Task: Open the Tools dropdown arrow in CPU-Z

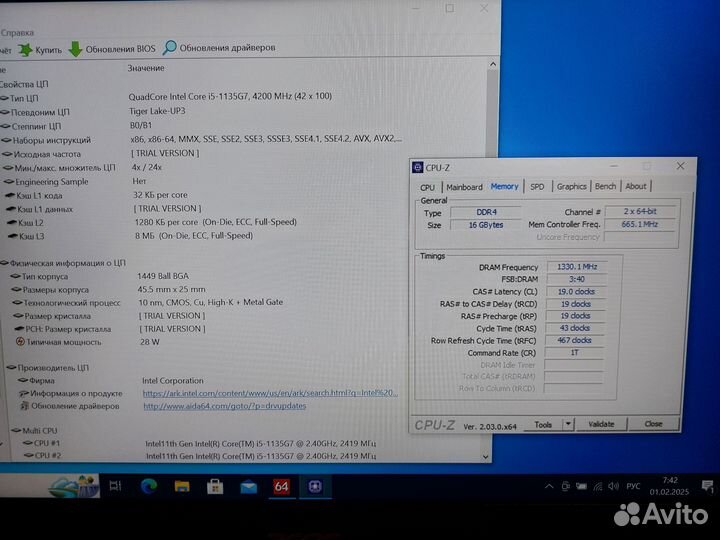Action: tap(568, 424)
